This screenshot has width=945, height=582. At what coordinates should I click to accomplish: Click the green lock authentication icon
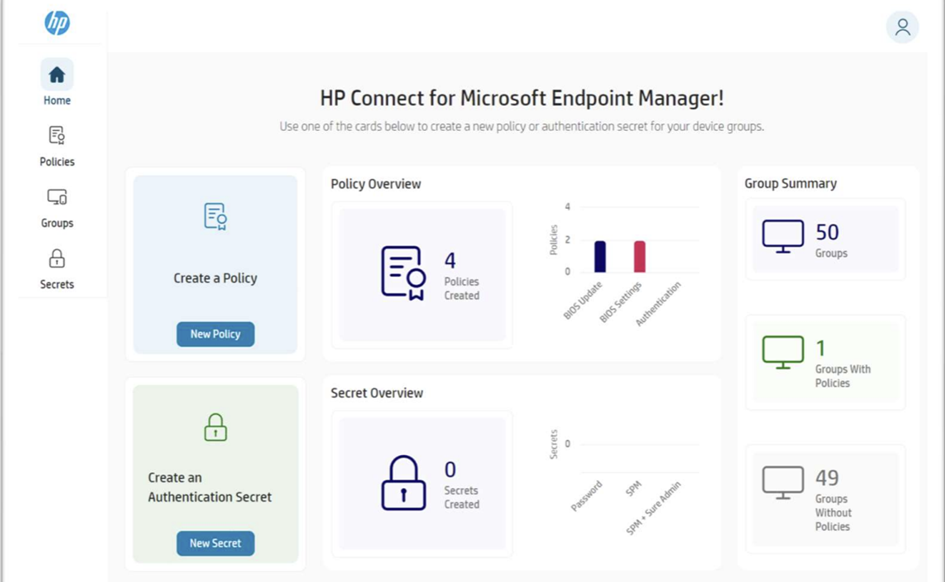pos(215,428)
